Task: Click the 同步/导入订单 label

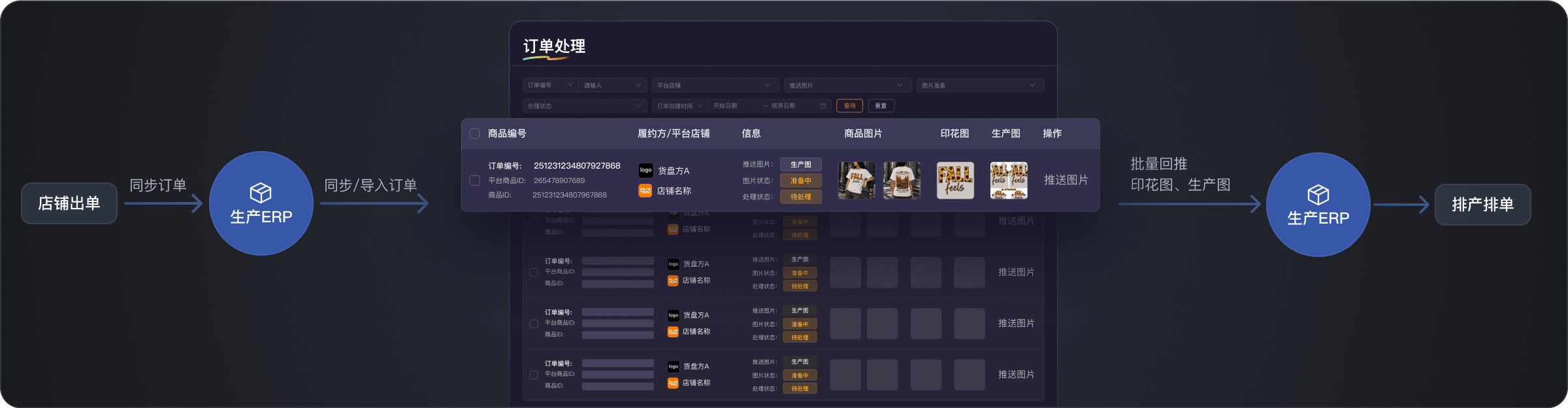Action: tap(370, 185)
